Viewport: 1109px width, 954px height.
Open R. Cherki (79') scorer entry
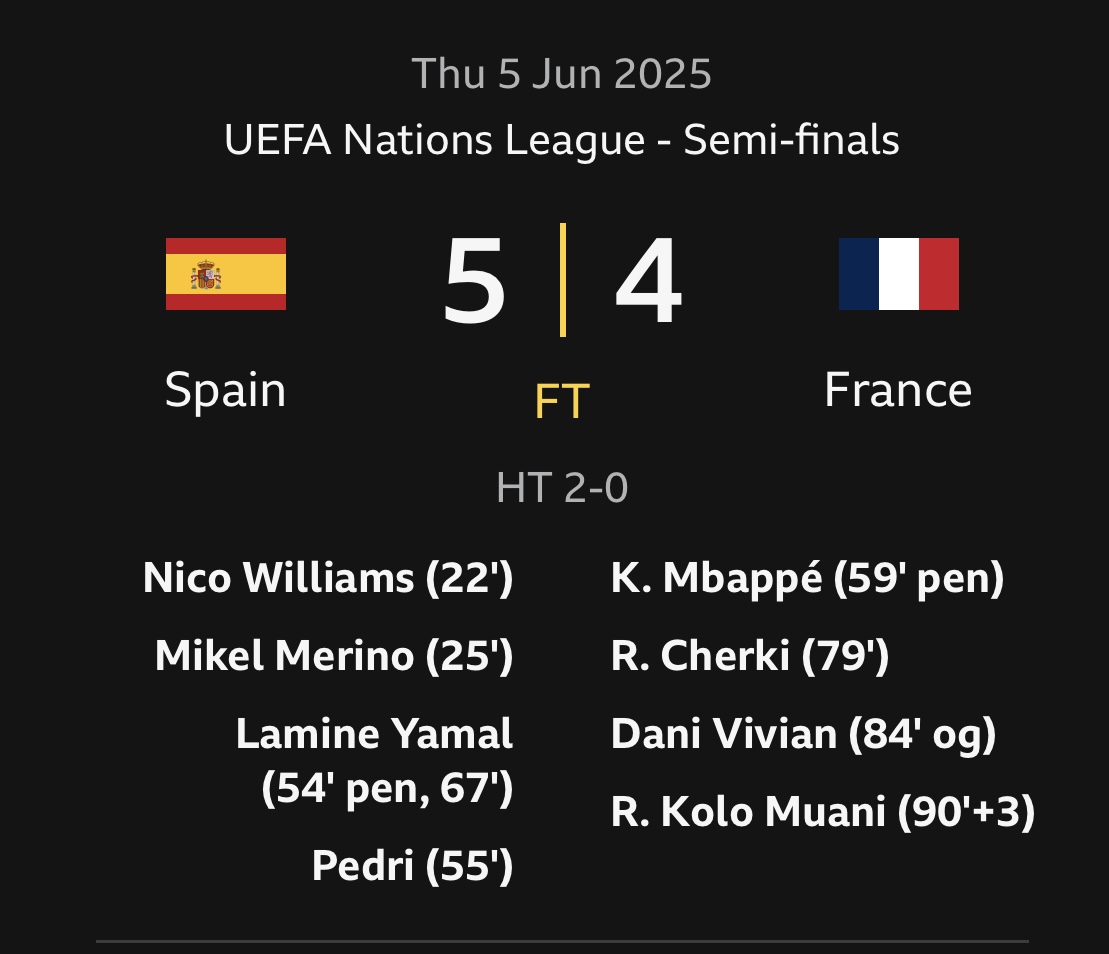pos(750,656)
